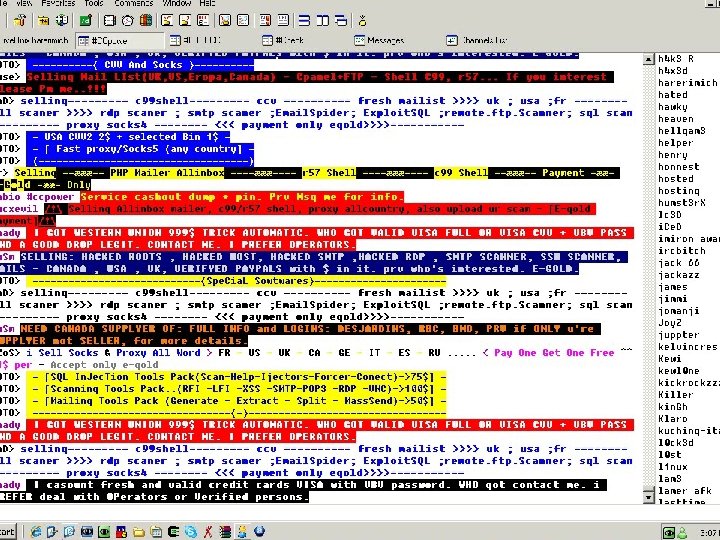Click the DCC Send file icon
The height and width of the screenshot is (540, 720).
pos(167,20)
